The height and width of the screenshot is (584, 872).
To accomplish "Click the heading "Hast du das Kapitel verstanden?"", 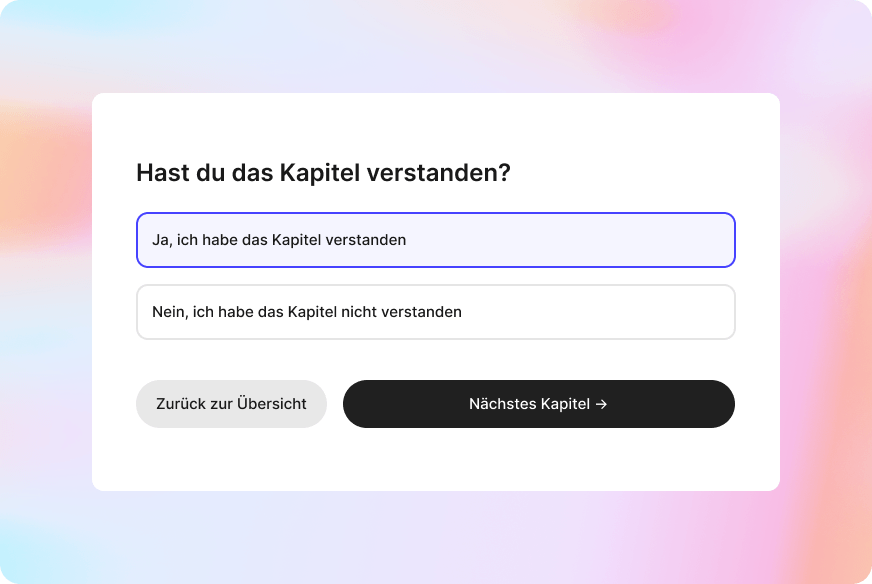I will (323, 172).
